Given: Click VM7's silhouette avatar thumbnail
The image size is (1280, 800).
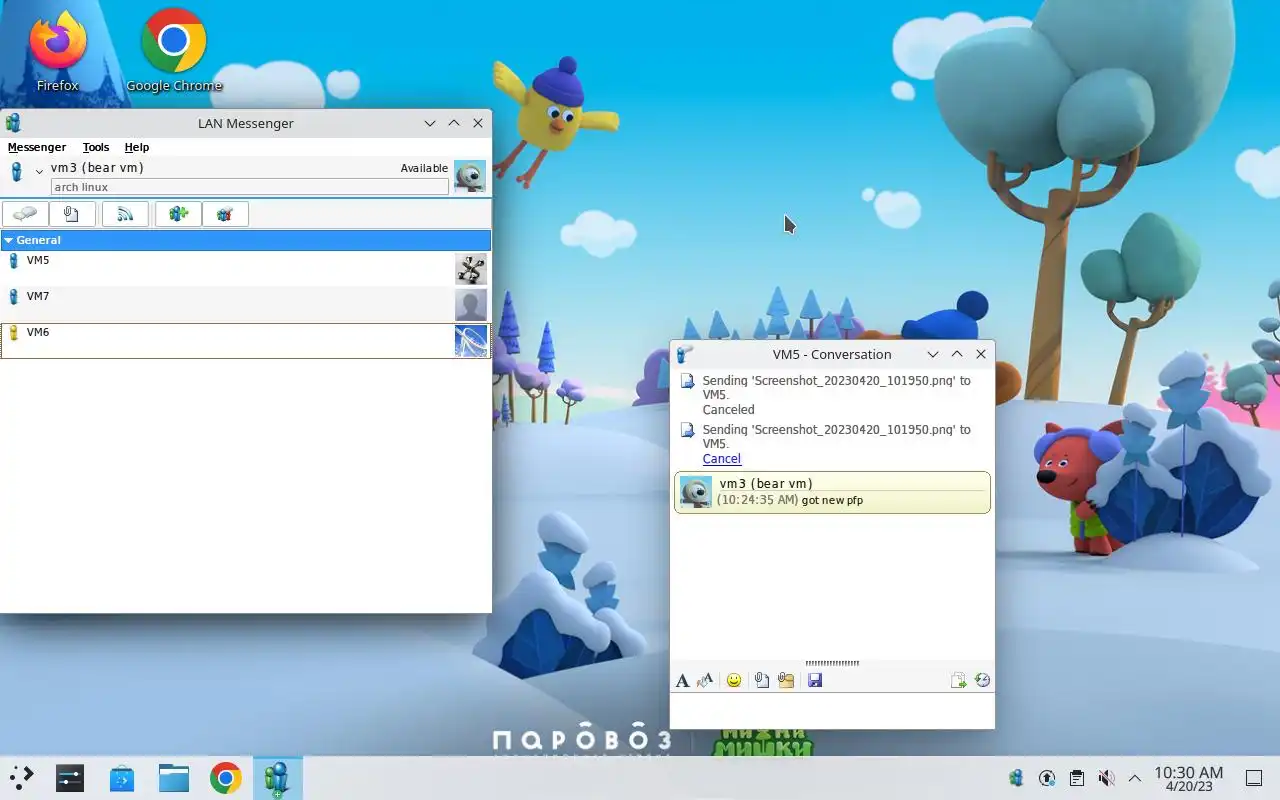Looking at the screenshot, I should tap(471, 305).
